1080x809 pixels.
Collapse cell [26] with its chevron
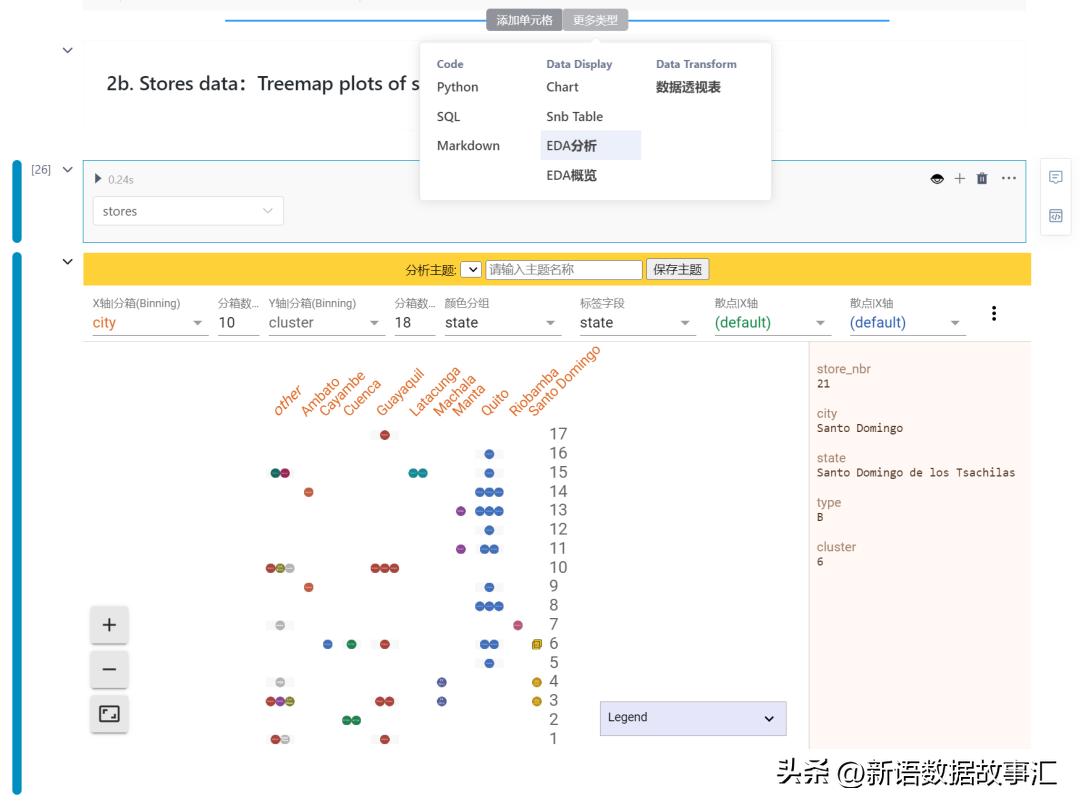67,170
